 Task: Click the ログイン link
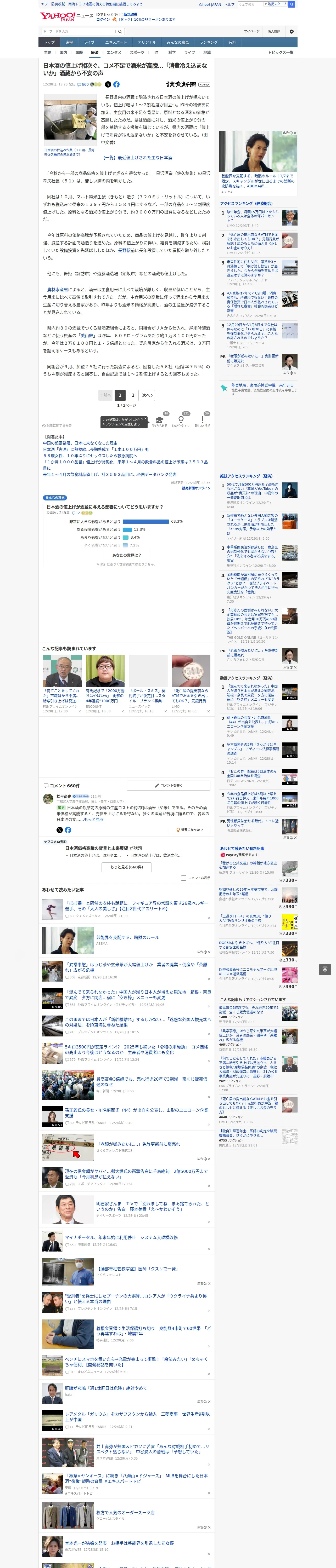(103, 20)
